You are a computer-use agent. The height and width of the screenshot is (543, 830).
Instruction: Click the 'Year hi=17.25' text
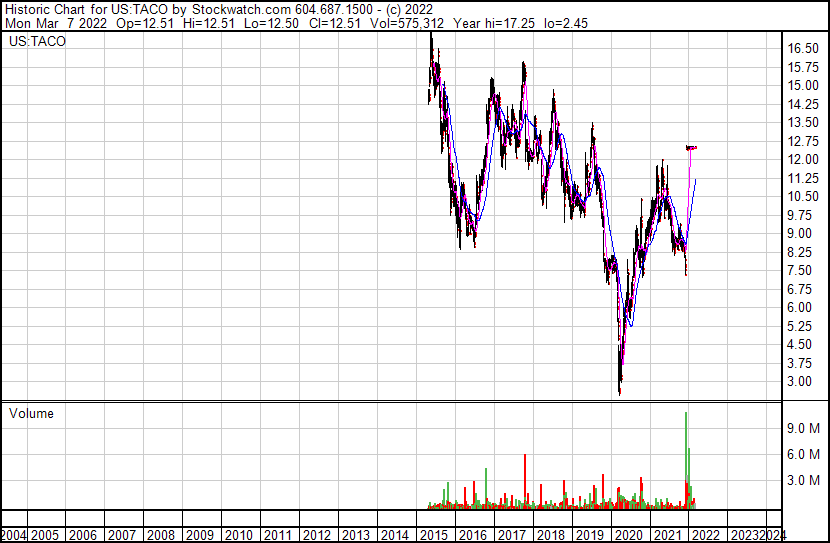pos(494,23)
